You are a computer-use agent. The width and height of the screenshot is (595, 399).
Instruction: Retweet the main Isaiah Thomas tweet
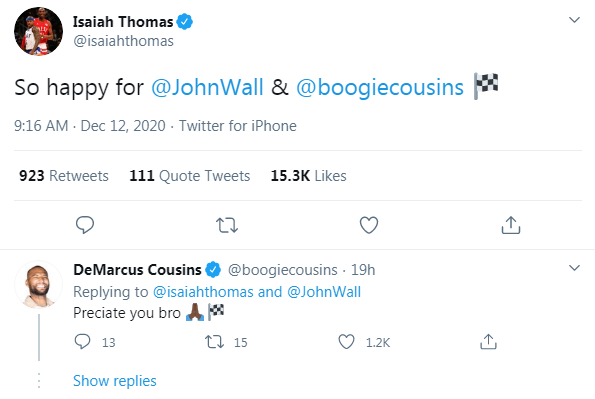pos(227,225)
